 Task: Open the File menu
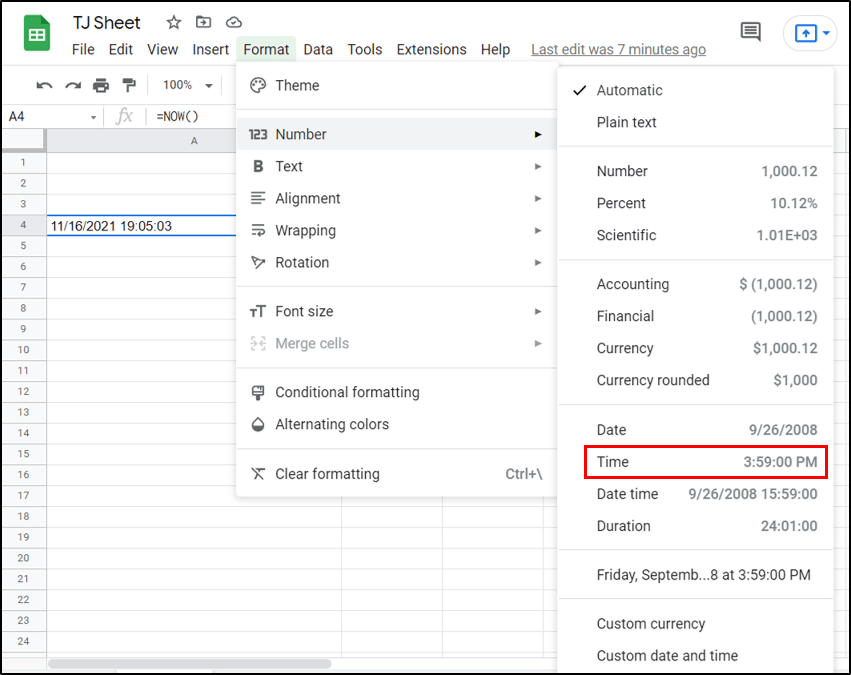(83, 49)
